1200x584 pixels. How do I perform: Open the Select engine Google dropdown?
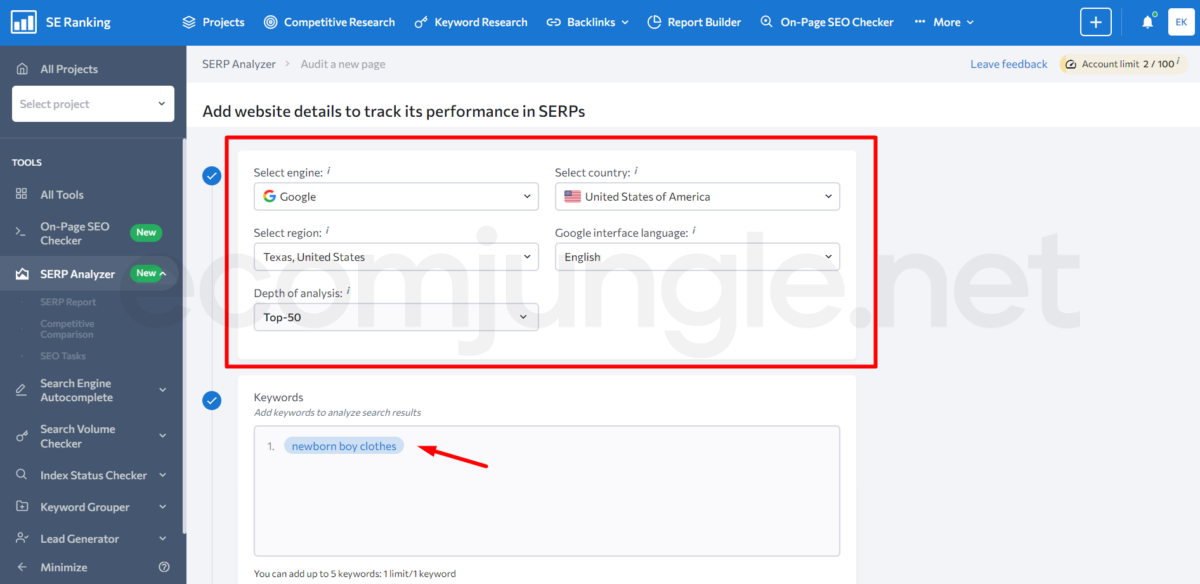click(x=396, y=197)
